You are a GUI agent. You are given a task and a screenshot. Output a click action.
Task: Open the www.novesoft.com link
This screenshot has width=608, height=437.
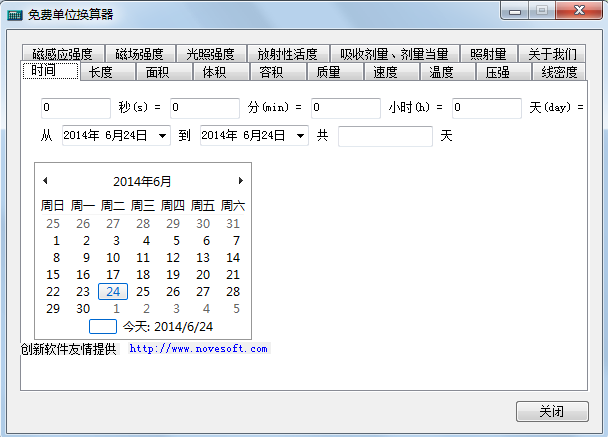[x=198, y=349]
